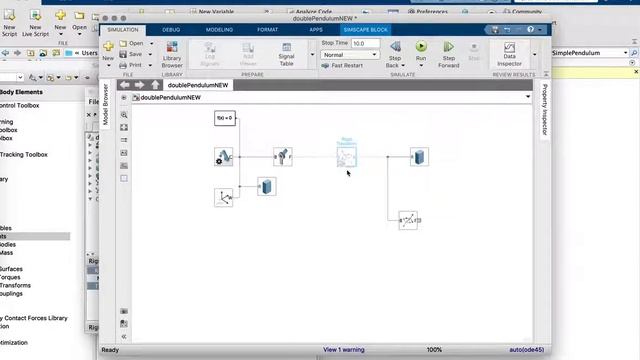Click Open in Simulink File section
The width and height of the screenshot is (640, 360).
point(131,43)
